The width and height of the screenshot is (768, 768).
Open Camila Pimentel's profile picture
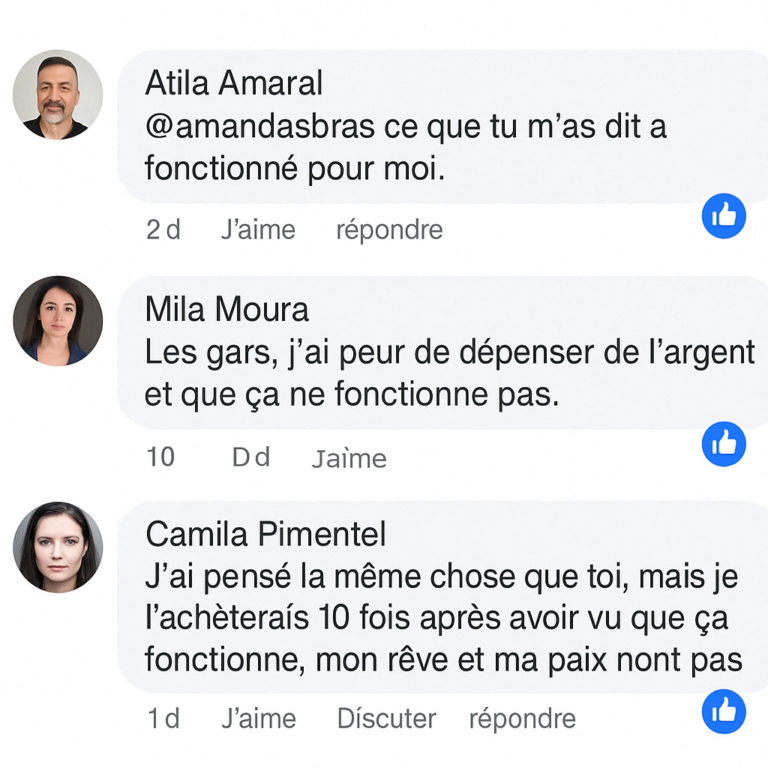pyautogui.click(x=58, y=547)
